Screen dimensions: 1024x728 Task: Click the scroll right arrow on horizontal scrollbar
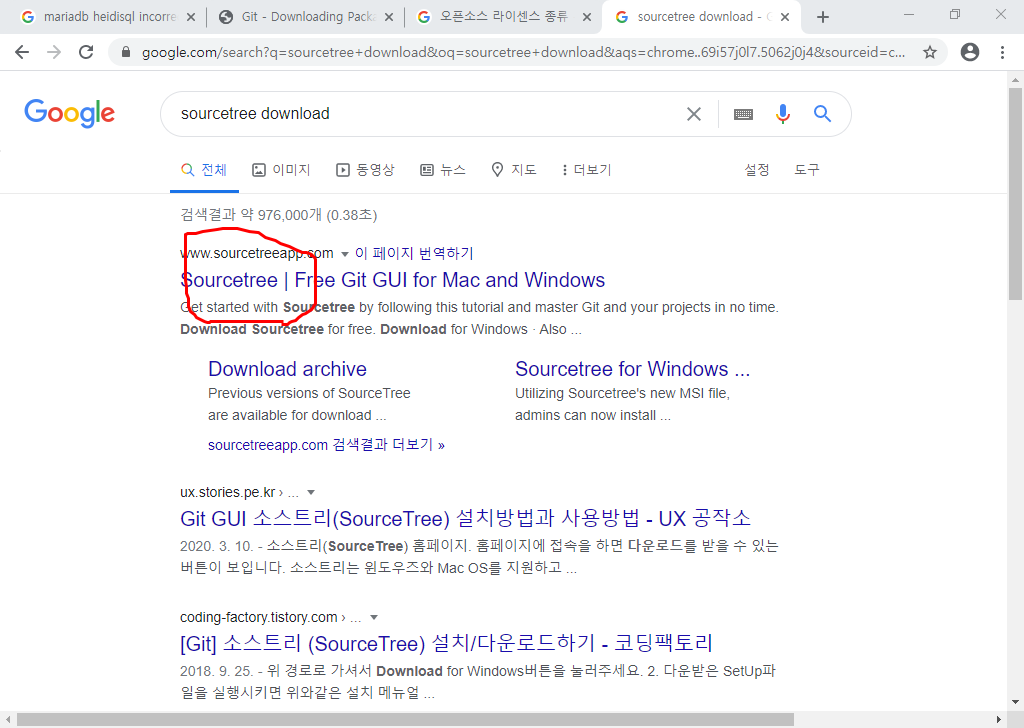tap(999, 720)
